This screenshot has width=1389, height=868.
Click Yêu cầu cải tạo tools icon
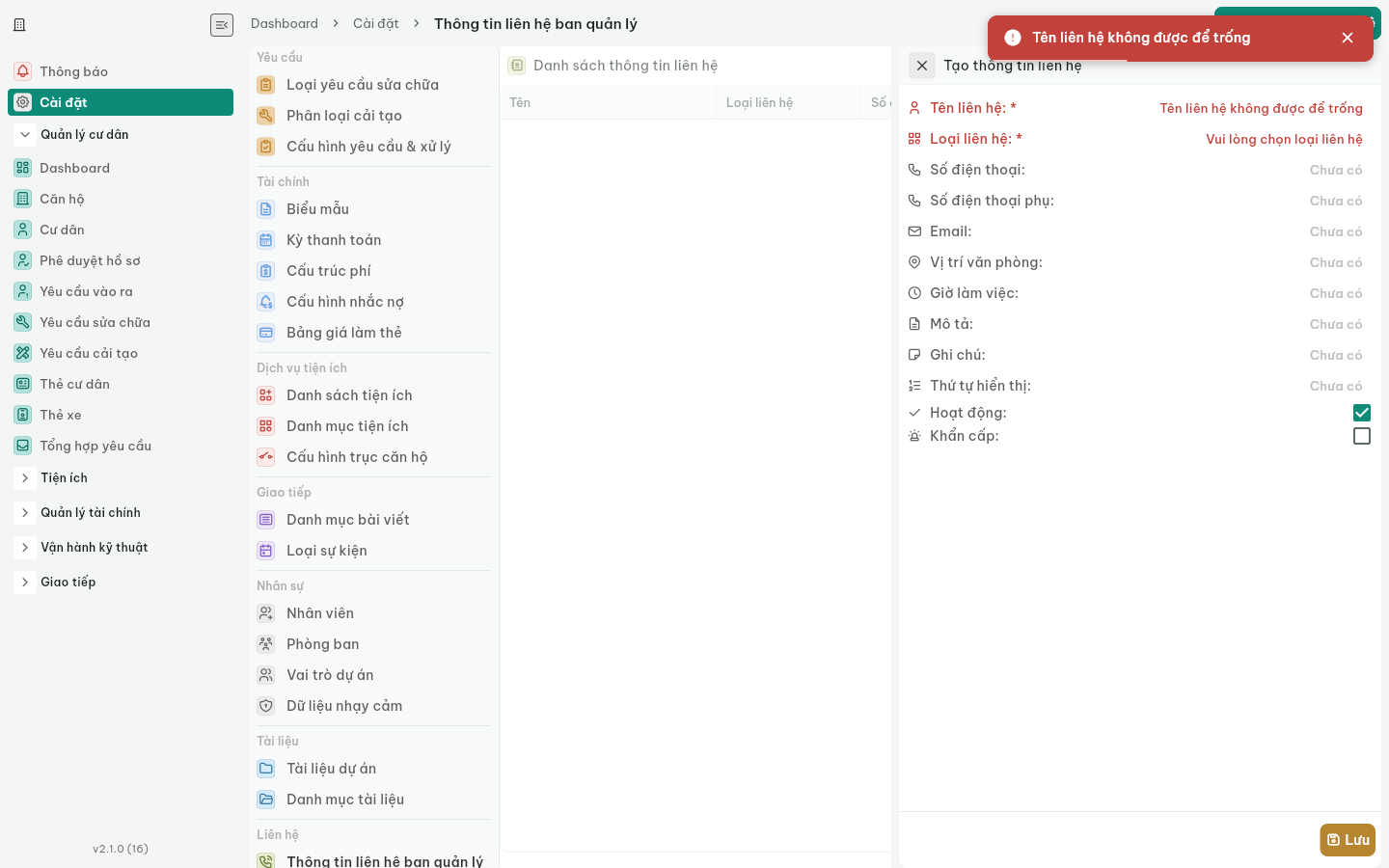23,353
